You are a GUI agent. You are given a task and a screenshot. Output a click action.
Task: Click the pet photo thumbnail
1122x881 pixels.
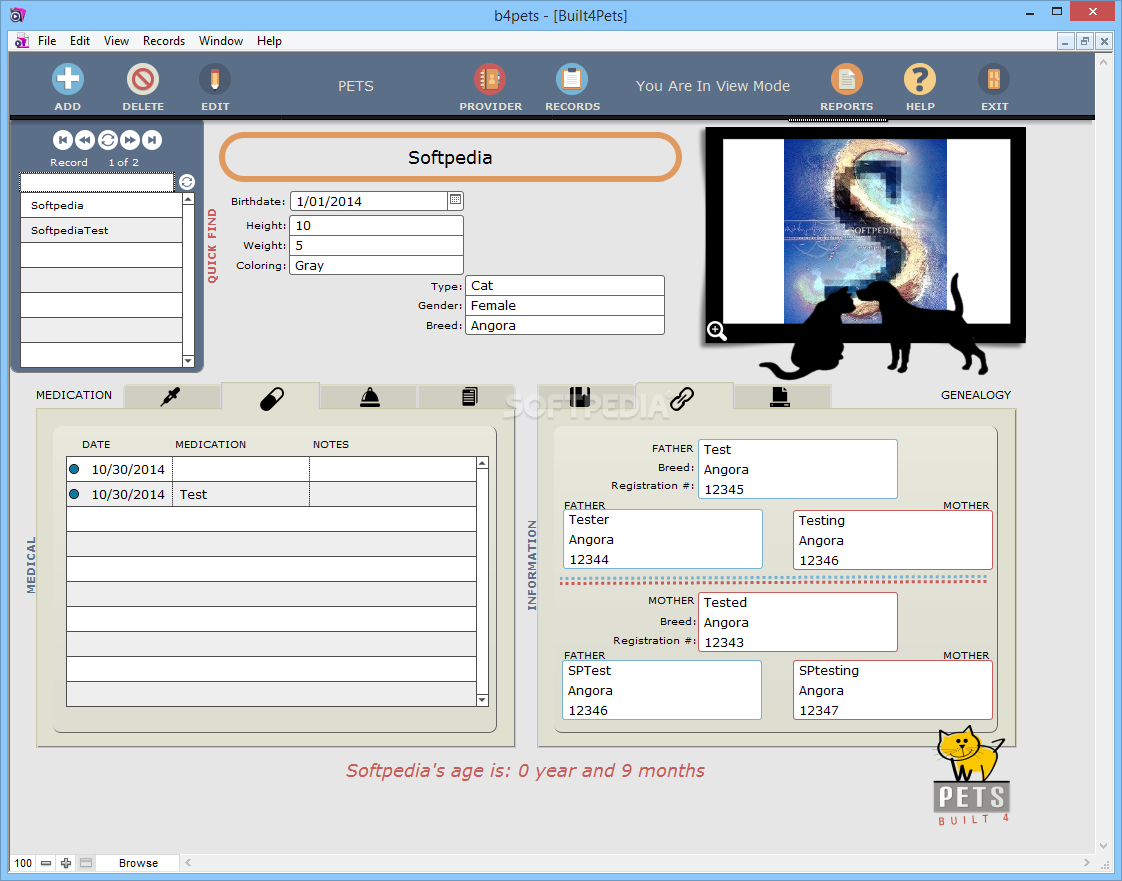[866, 231]
